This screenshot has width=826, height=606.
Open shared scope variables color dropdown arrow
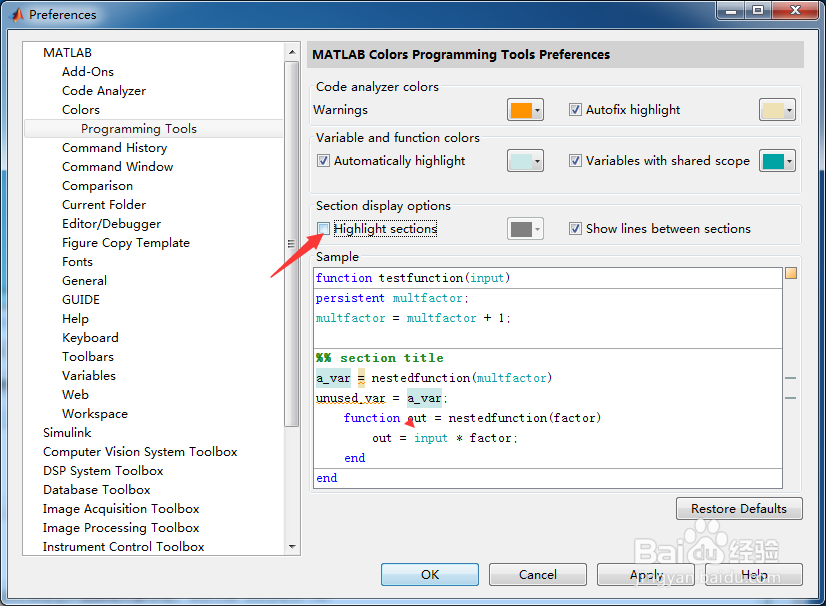(x=789, y=161)
